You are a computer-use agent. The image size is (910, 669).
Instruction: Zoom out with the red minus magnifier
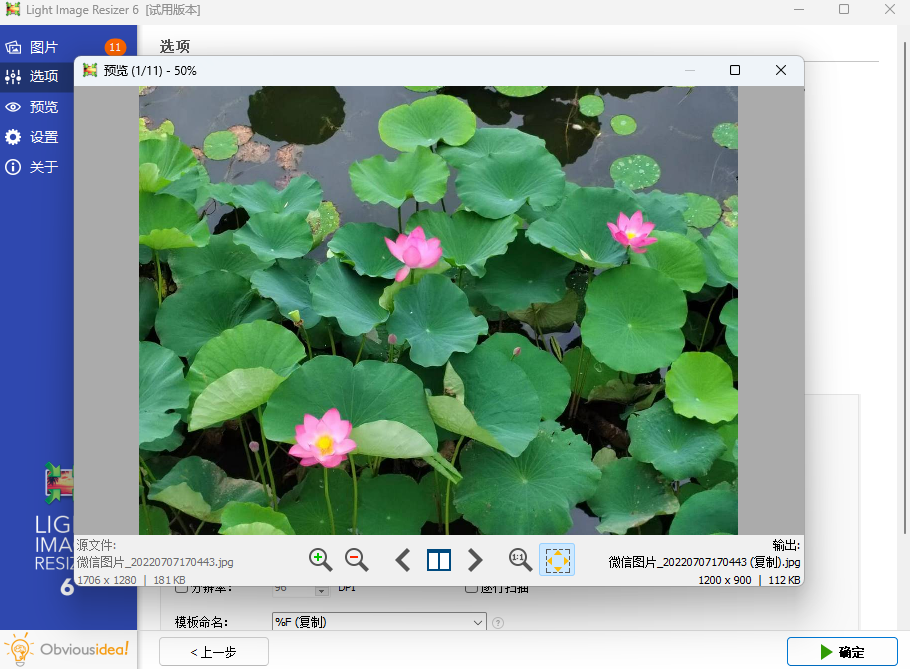click(x=356, y=560)
